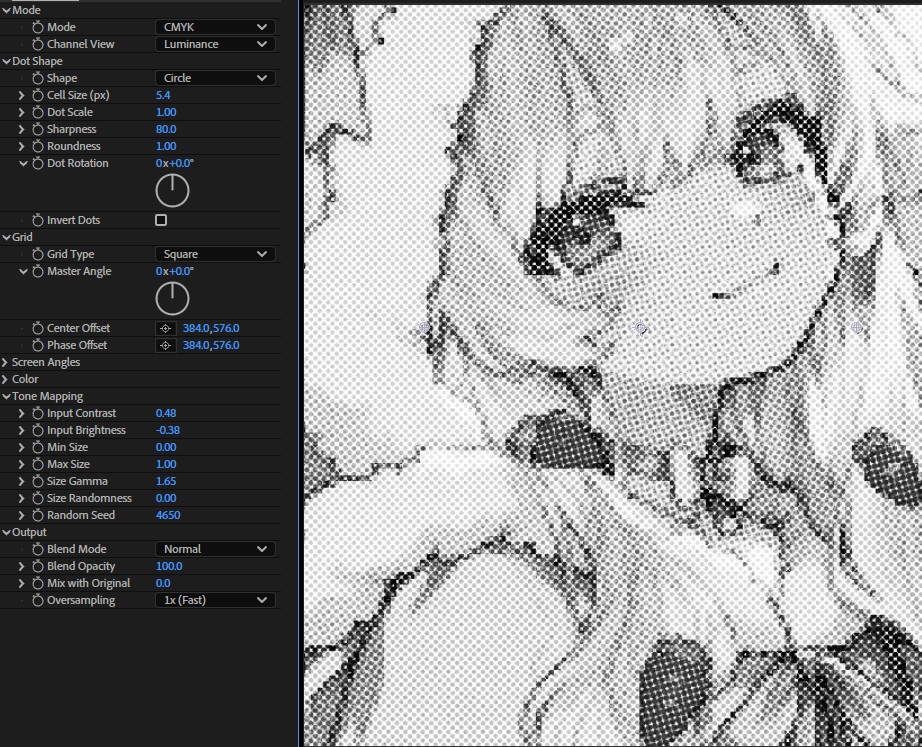Open Grid Type dropdown showing Square
Image resolution: width=922 pixels, height=747 pixels.
point(215,254)
